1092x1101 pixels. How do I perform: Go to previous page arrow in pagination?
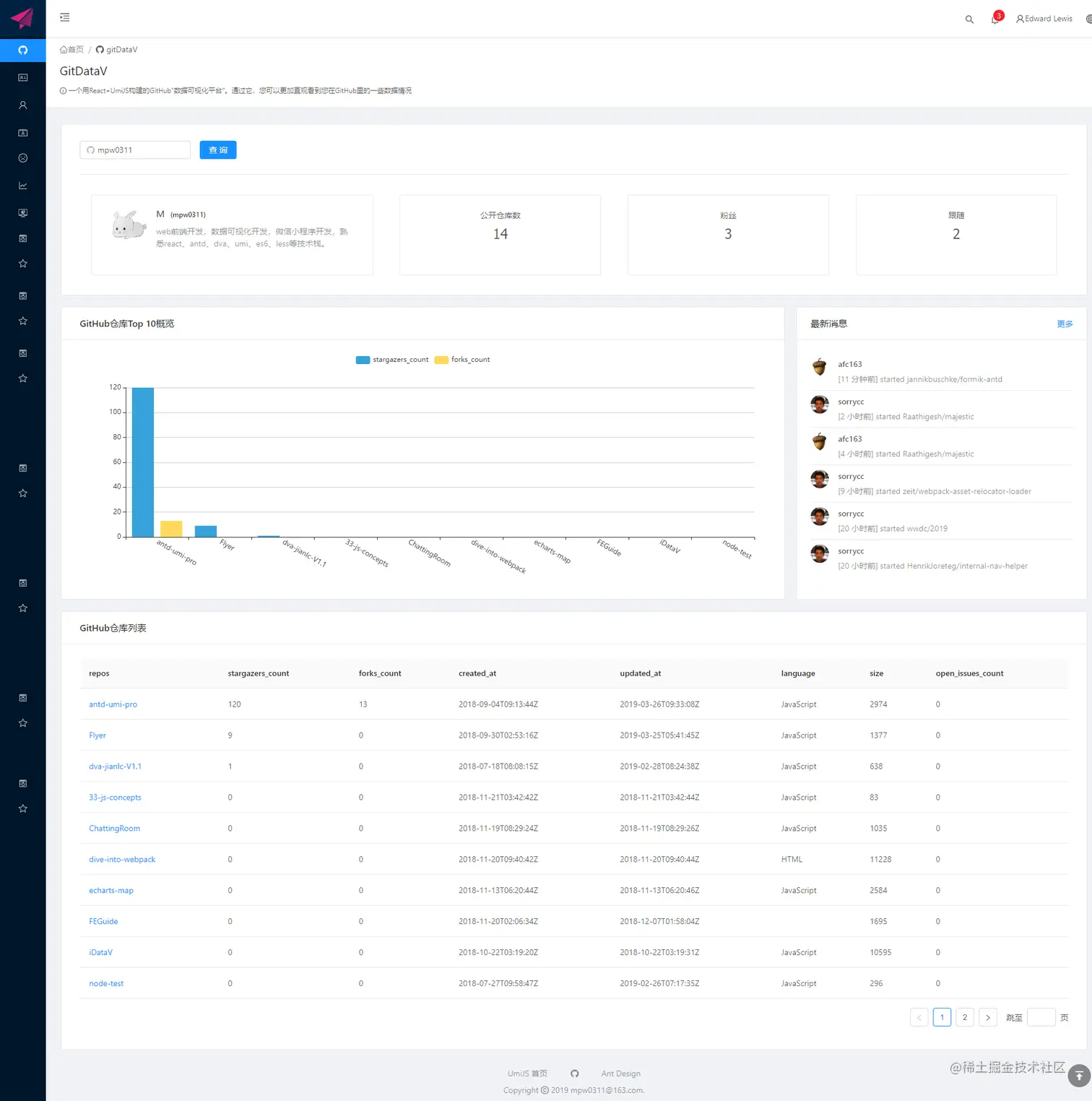[919, 1017]
